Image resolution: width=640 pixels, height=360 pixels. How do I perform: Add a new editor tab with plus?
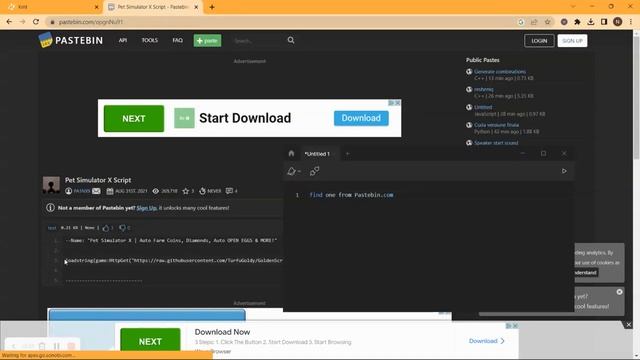click(x=348, y=154)
